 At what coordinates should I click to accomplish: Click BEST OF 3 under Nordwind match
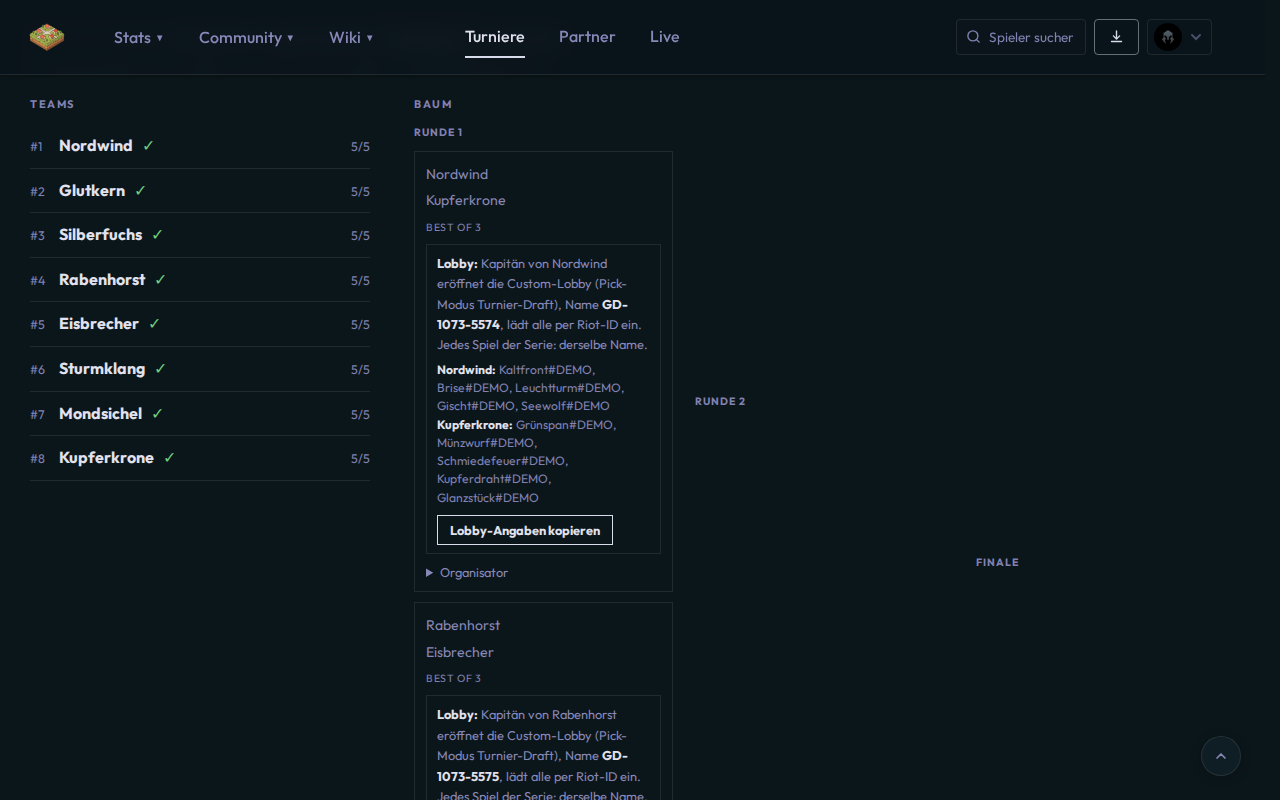453,227
